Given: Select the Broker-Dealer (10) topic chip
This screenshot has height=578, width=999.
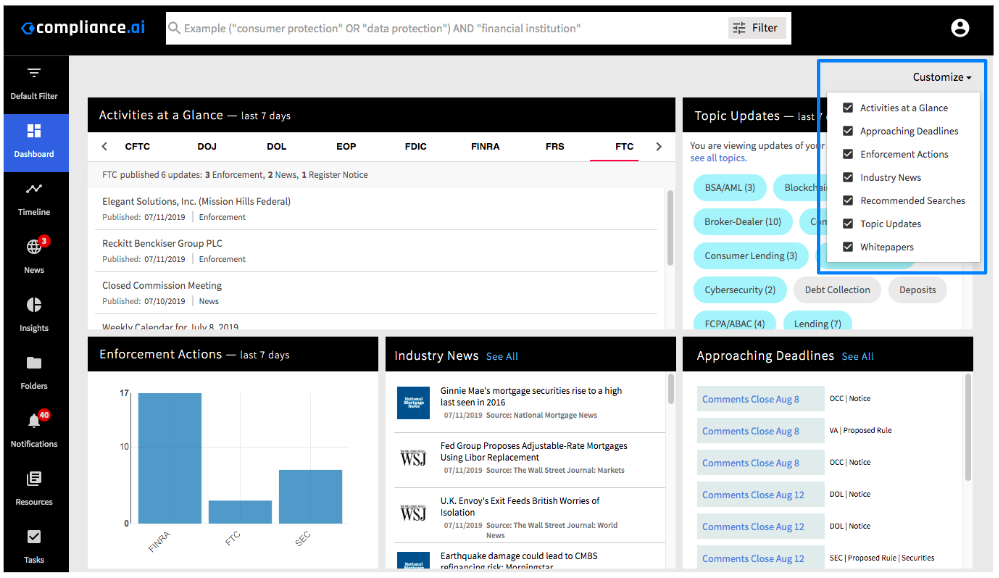Looking at the screenshot, I should tap(742, 222).
